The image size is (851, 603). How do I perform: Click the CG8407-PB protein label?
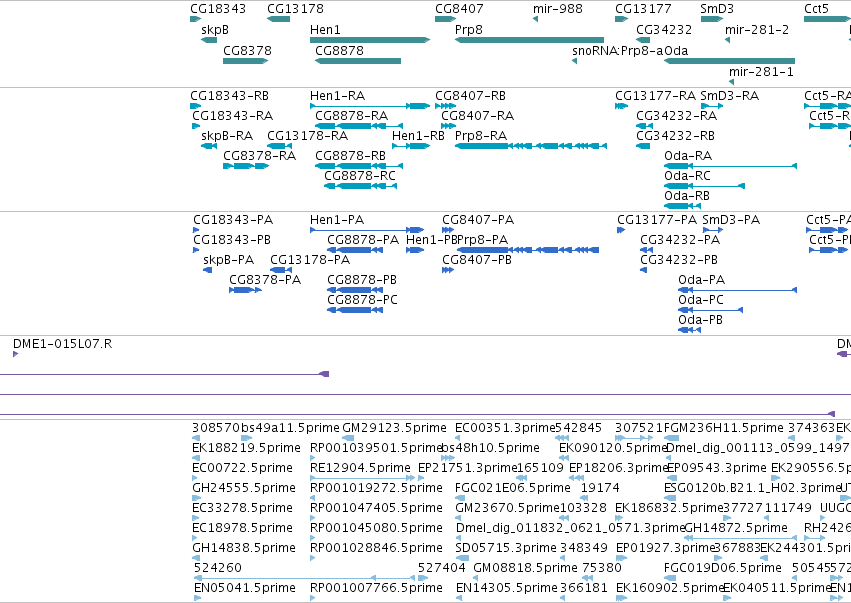point(477,260)
